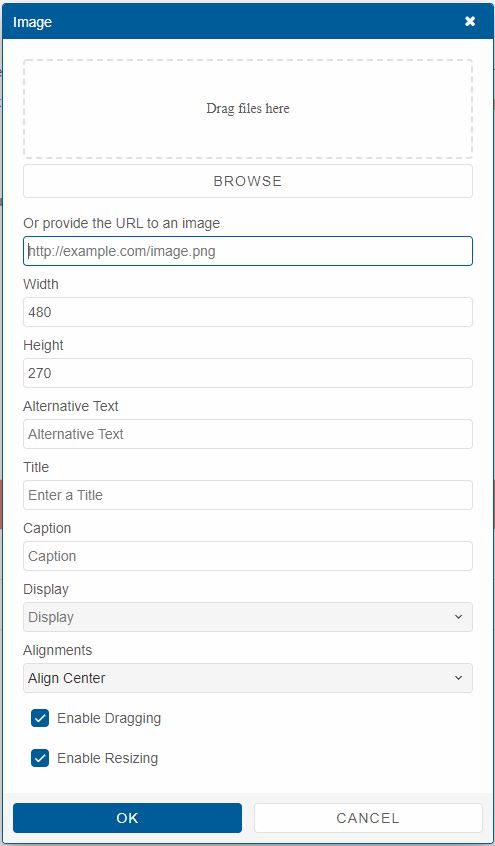Uncheck the Enable Resizing checkbox
Image resolution: width=495 pixels, height=846 pixels.
(x=40, y=758)
